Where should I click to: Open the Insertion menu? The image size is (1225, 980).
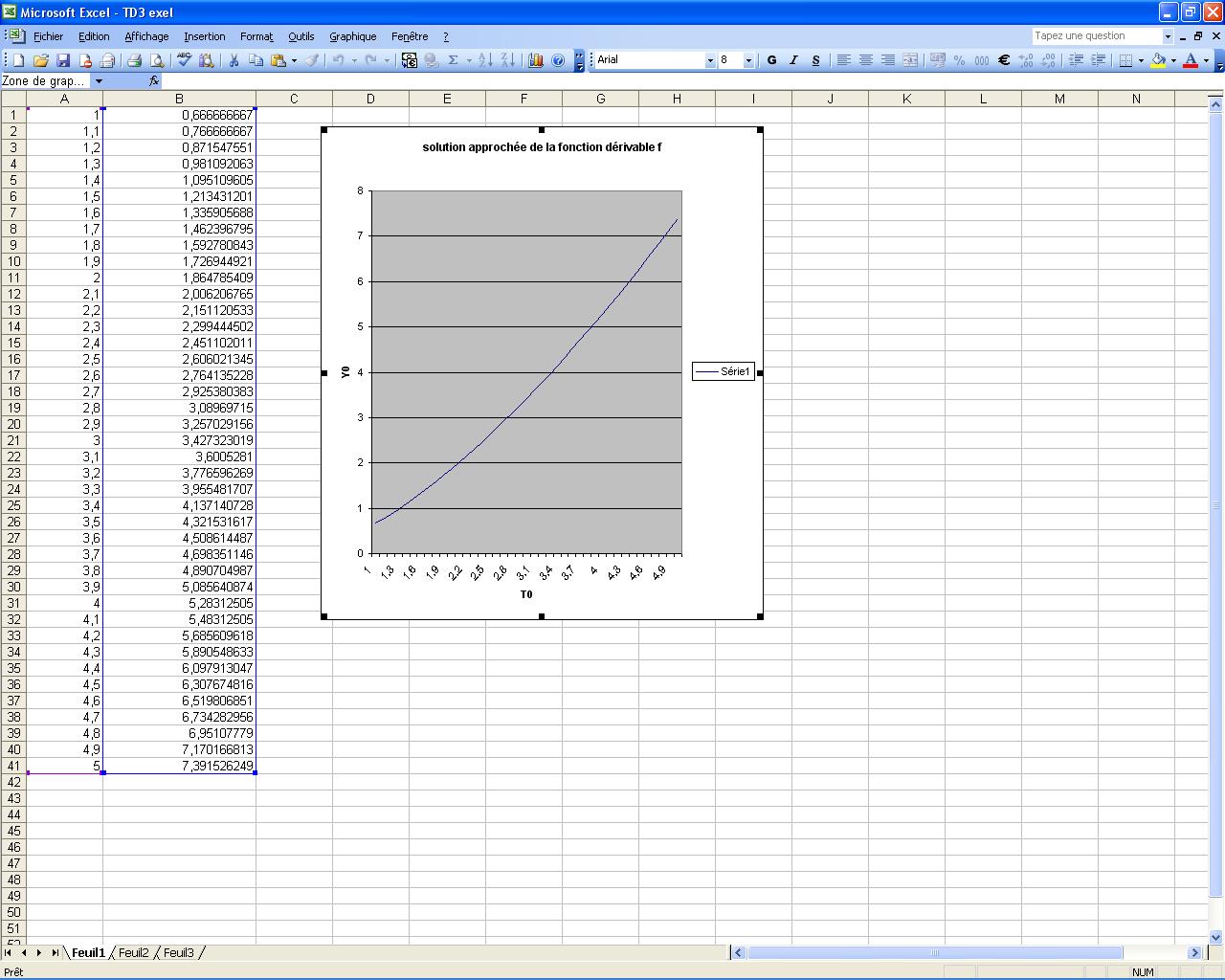[205, 36]
